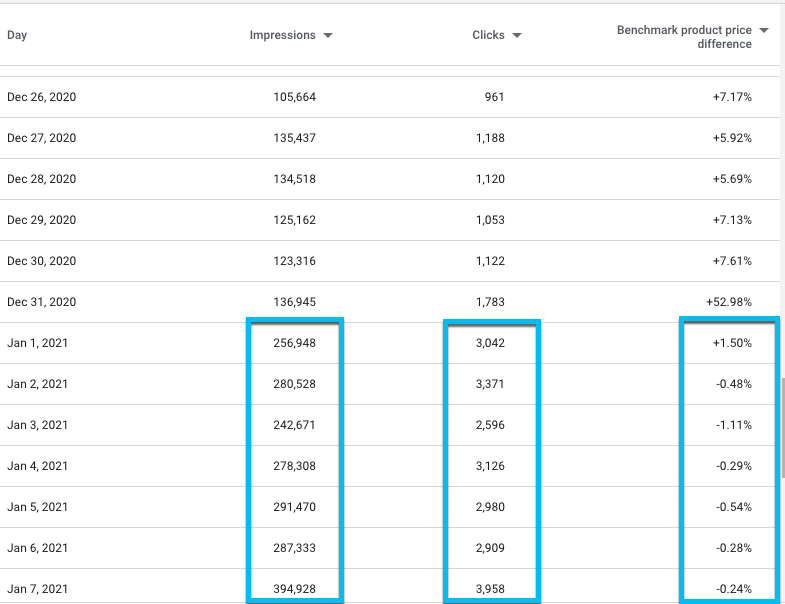
Task: Click price difference value +5.92%
Action: click(x=732, y=138)
